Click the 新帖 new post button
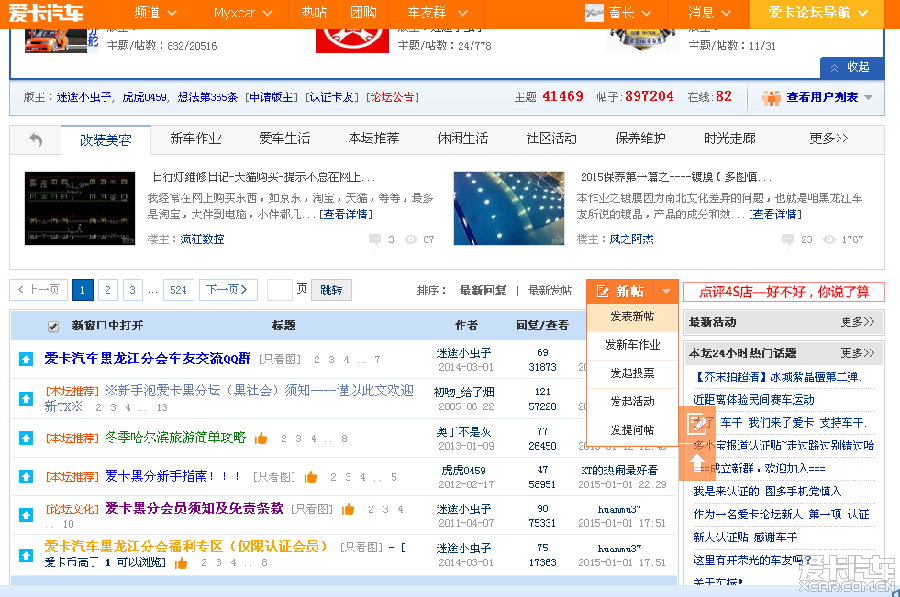Screen dimensions: 900x597 [x=621, y=291]
